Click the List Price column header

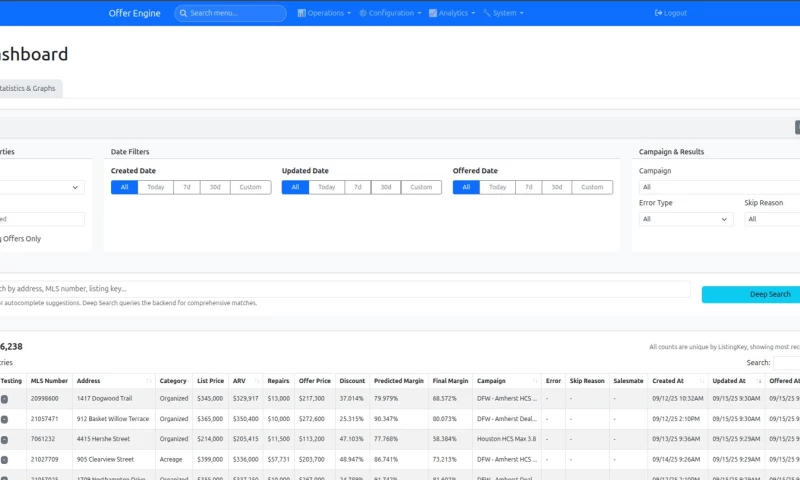tap(210, 381)
